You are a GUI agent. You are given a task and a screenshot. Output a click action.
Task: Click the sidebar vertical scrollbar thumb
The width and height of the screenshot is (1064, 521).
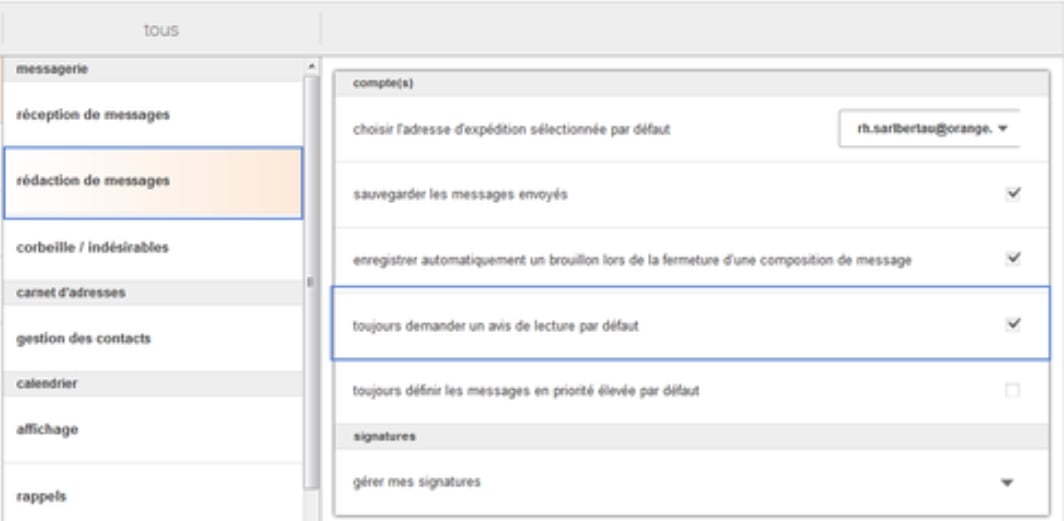310,280
